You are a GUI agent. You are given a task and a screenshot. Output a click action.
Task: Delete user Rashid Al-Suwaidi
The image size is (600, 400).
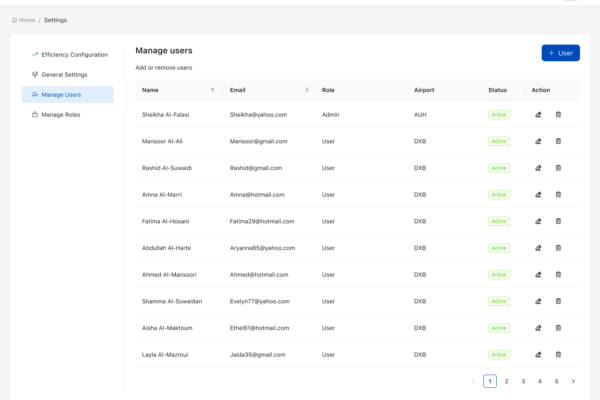tap(558, 168)
